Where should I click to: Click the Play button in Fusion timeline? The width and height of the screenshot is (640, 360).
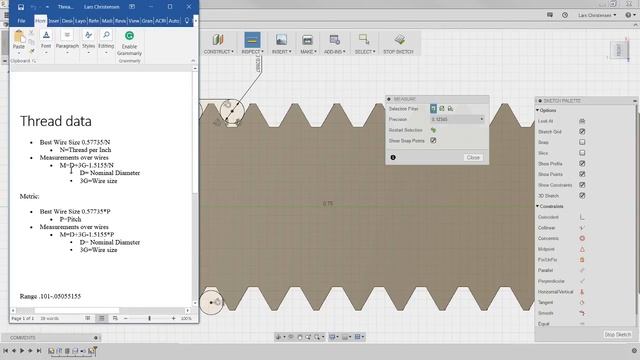pos(22,351)
